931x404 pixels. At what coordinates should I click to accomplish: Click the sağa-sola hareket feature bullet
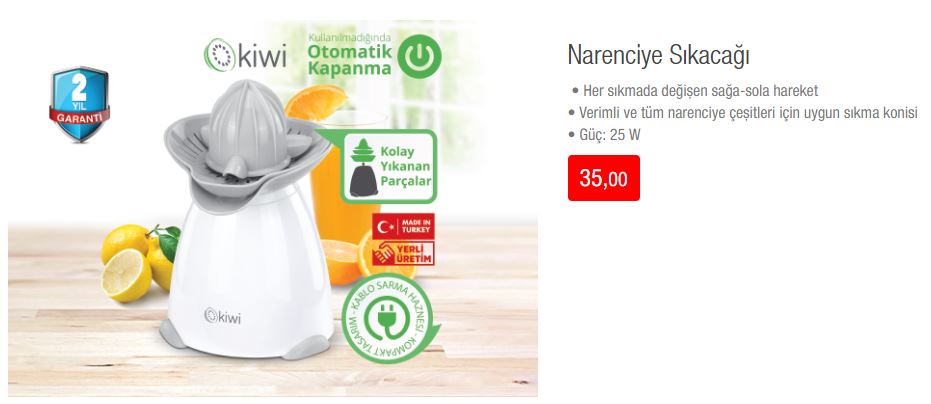tap(694, 91)
